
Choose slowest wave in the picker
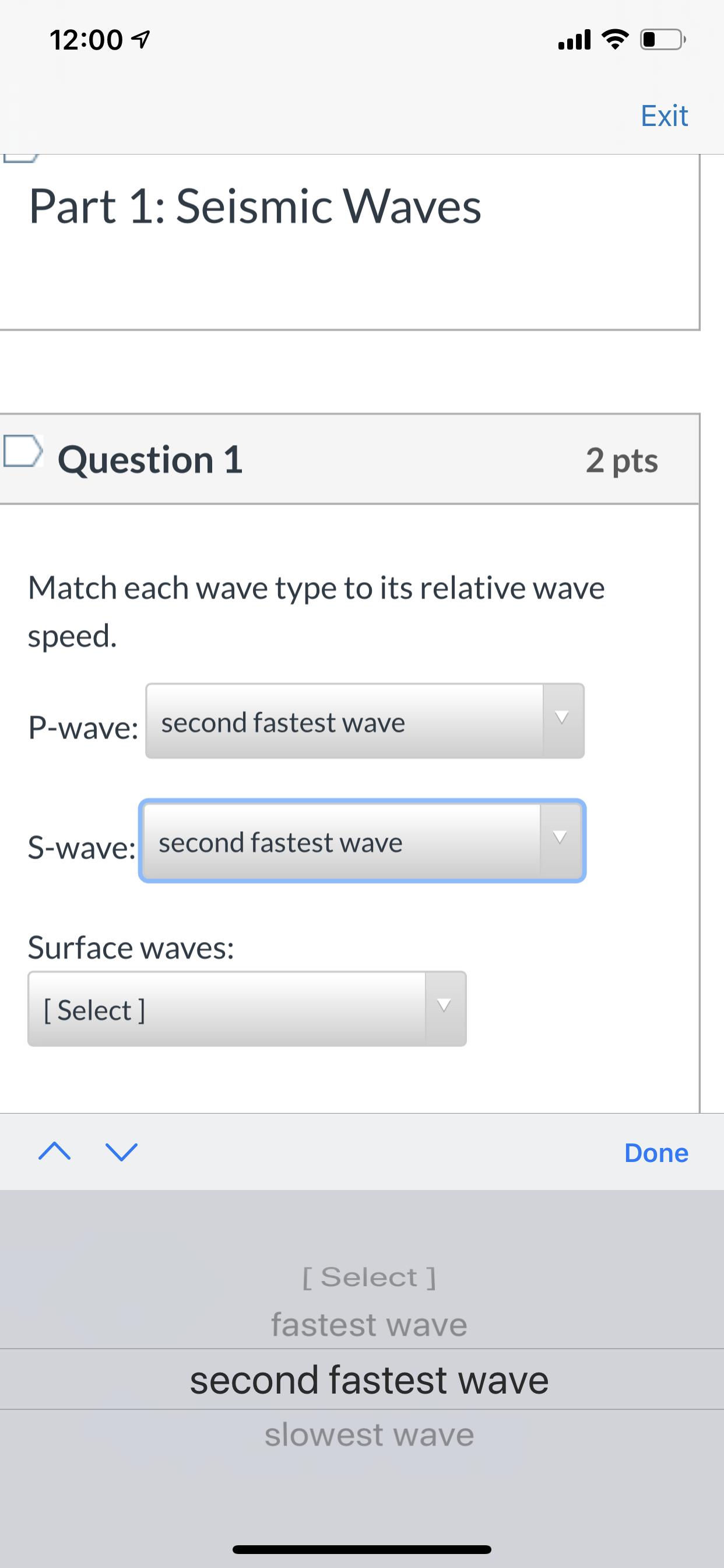click(x=370, y=1434)
